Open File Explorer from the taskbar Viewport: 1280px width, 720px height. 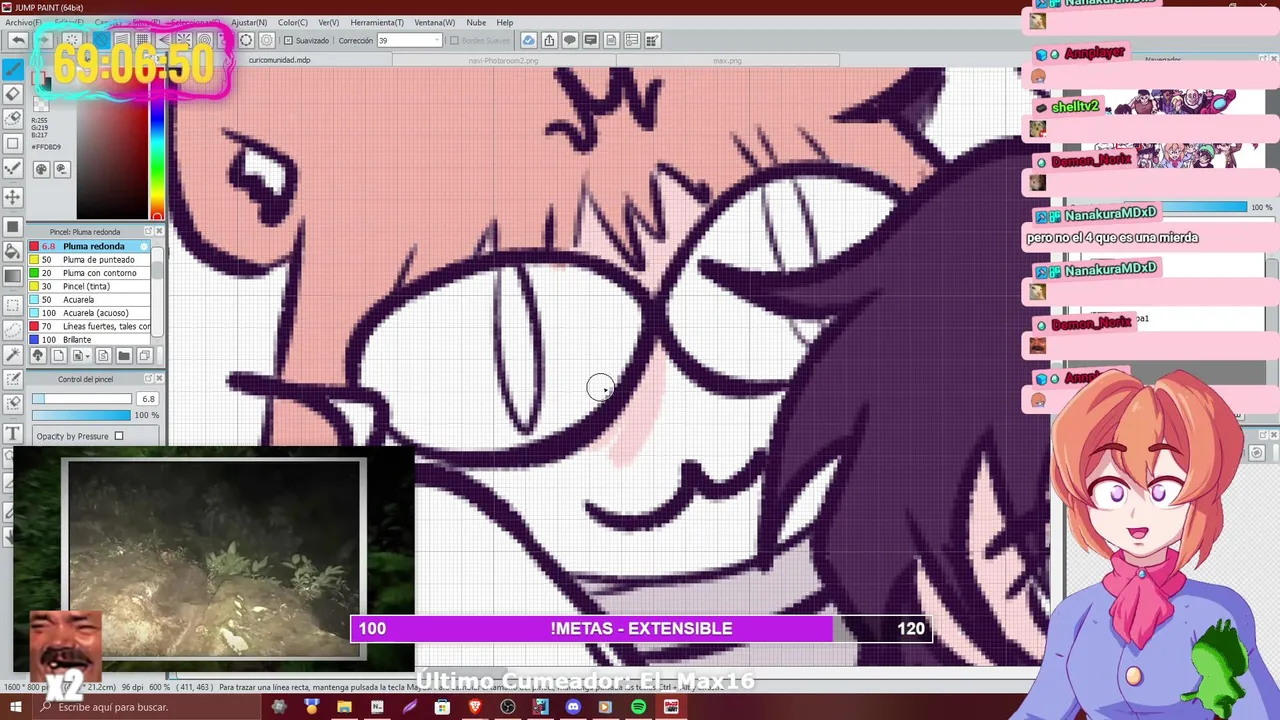point(344,707)
